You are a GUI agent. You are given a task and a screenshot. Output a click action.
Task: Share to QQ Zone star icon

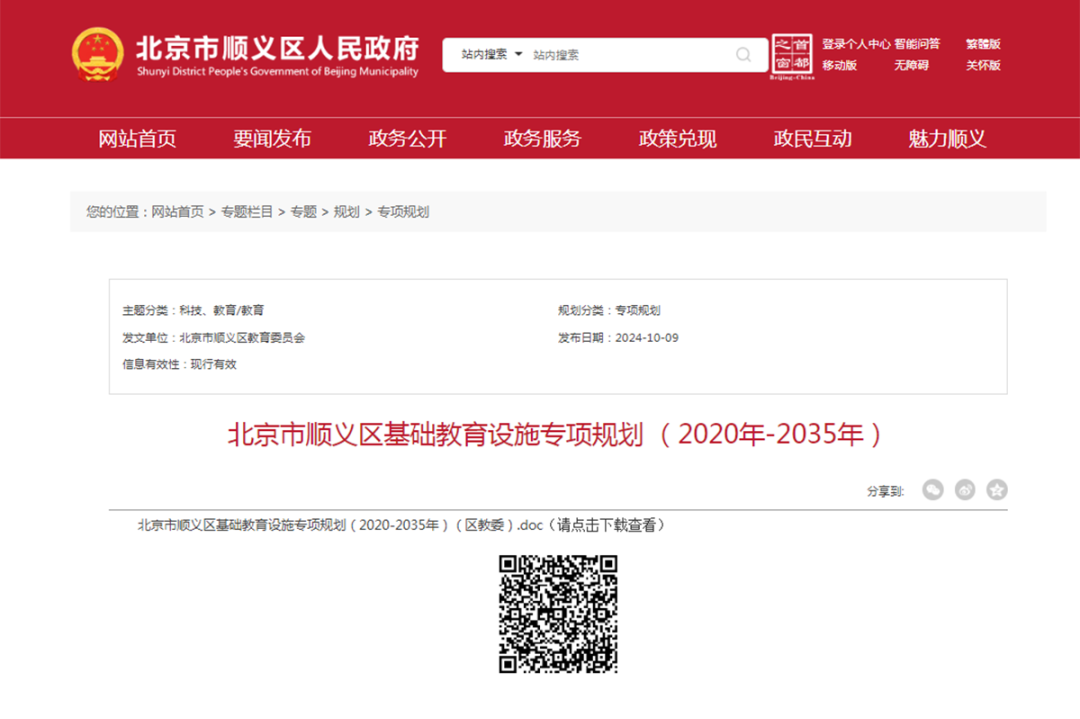click(997, 490)
